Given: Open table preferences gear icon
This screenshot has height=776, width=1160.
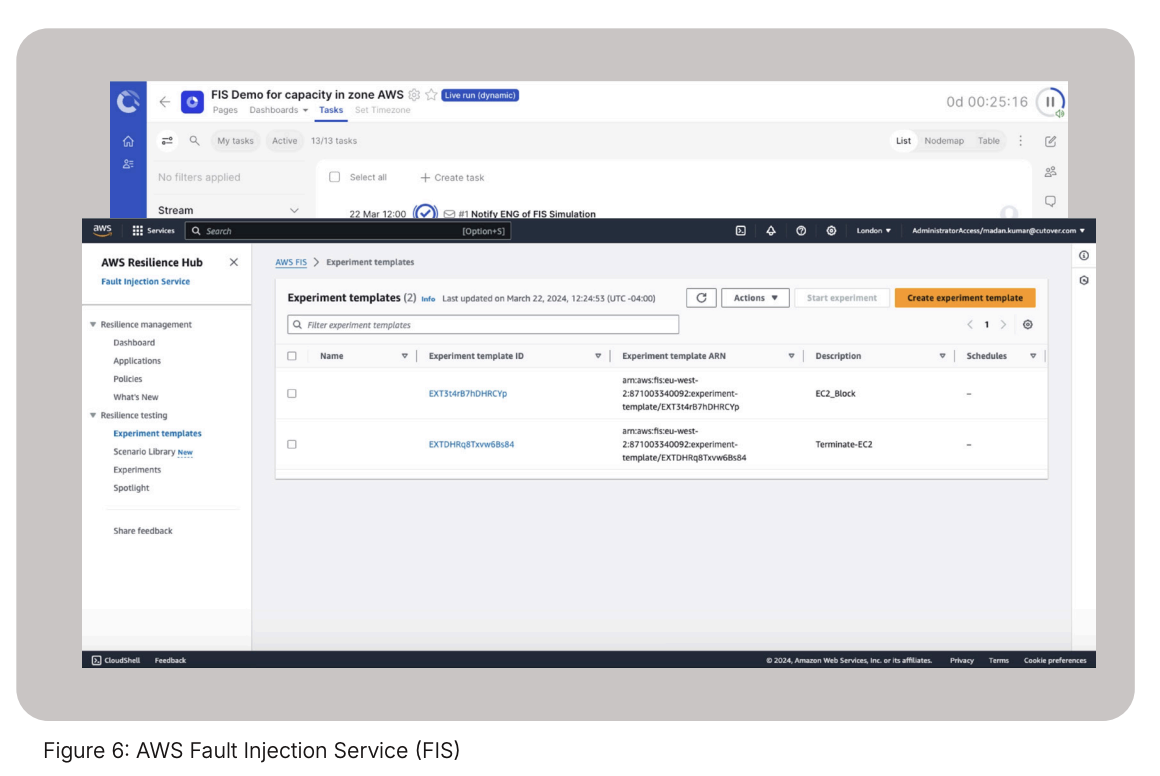Looking at the screenshot, I should pos(1028,325).
